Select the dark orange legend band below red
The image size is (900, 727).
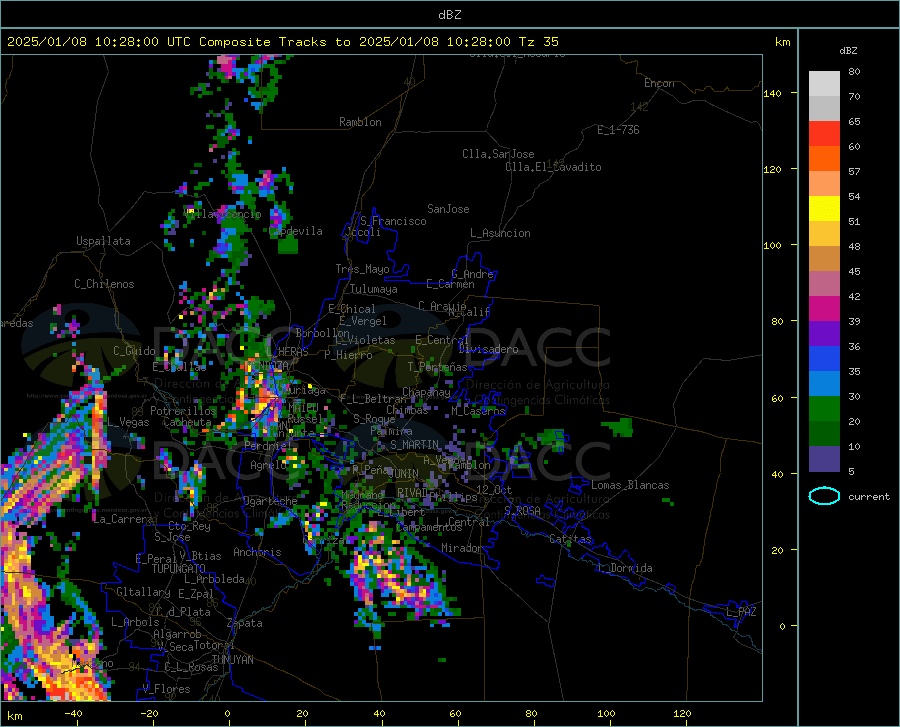(824, 159)
